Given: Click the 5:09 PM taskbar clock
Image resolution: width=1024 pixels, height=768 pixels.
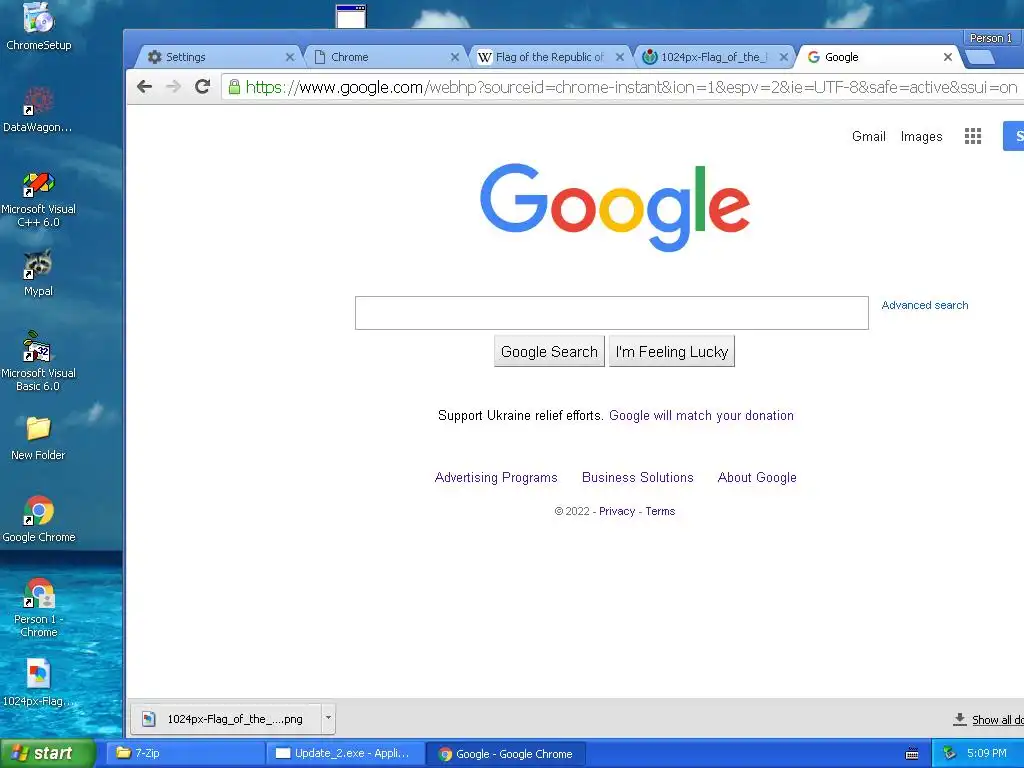Looking at the screenshot, I should point(986,753).
